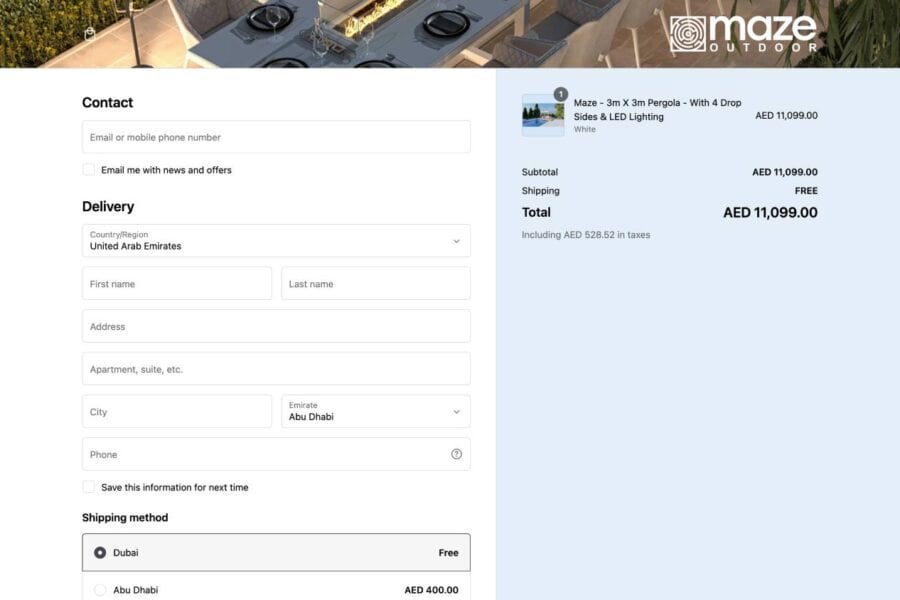Select the Address input field
The width and height of the screenshot is (900, 600).
point(275,327)
